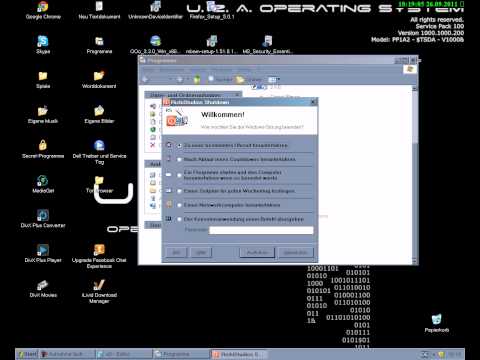Open the Programme desktop shortcut icon
The image size is (480, 360).
[x=99, y=41]
